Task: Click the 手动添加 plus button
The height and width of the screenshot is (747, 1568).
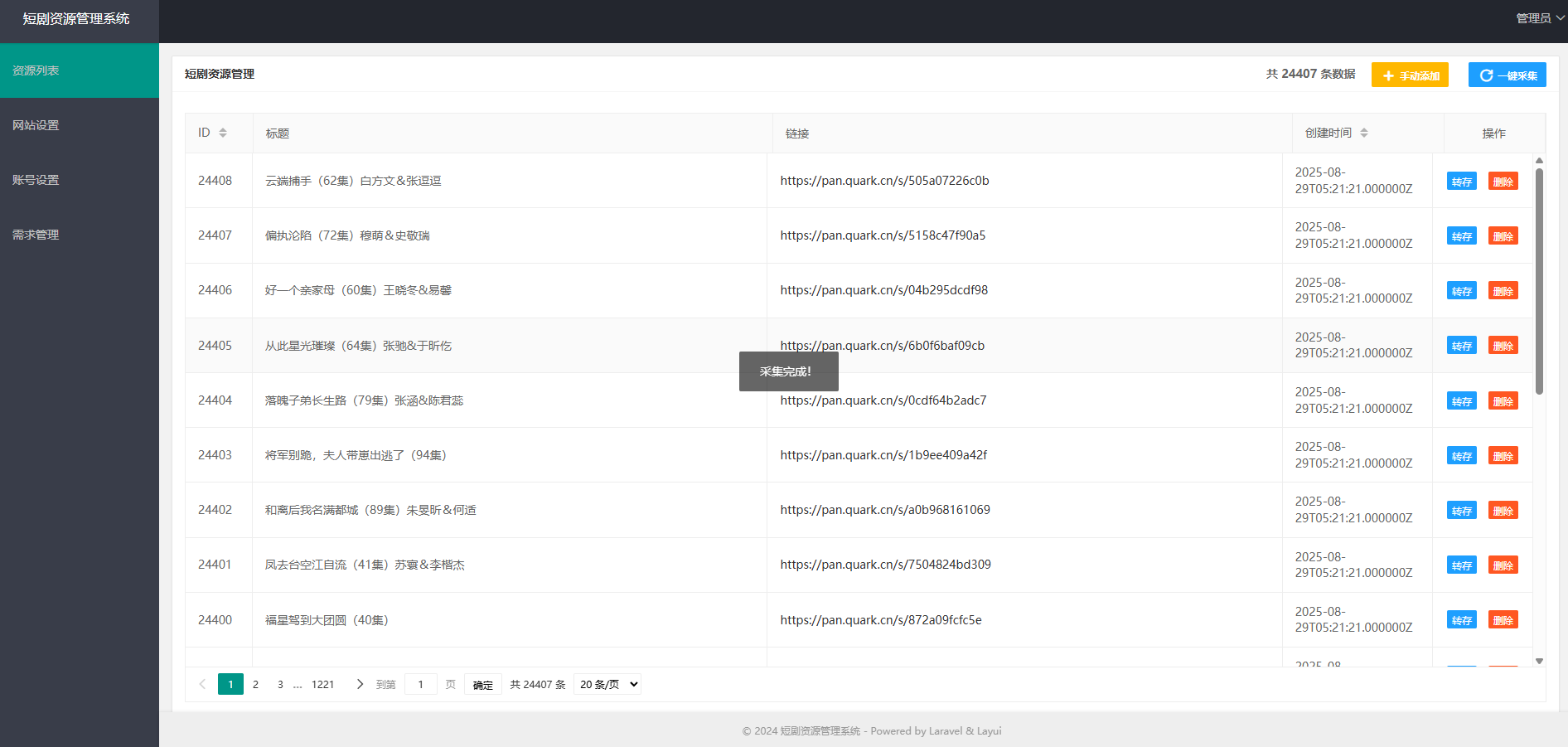Action: click(1409, 75)
